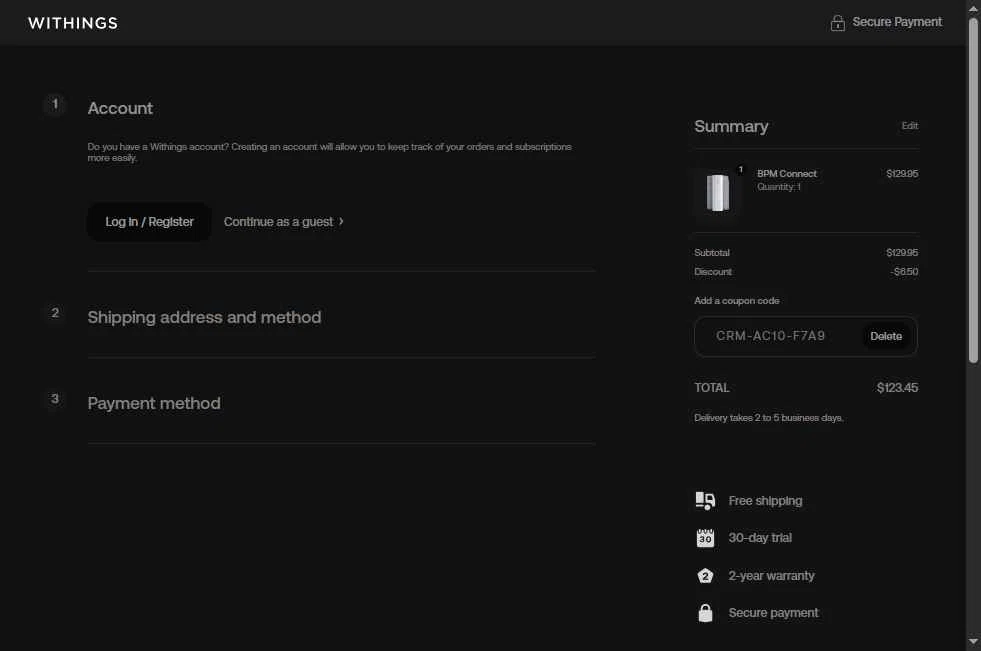Screen dimensions: 981x651
Task: Click the Add a coupon code label
Action: coord(736,301)
